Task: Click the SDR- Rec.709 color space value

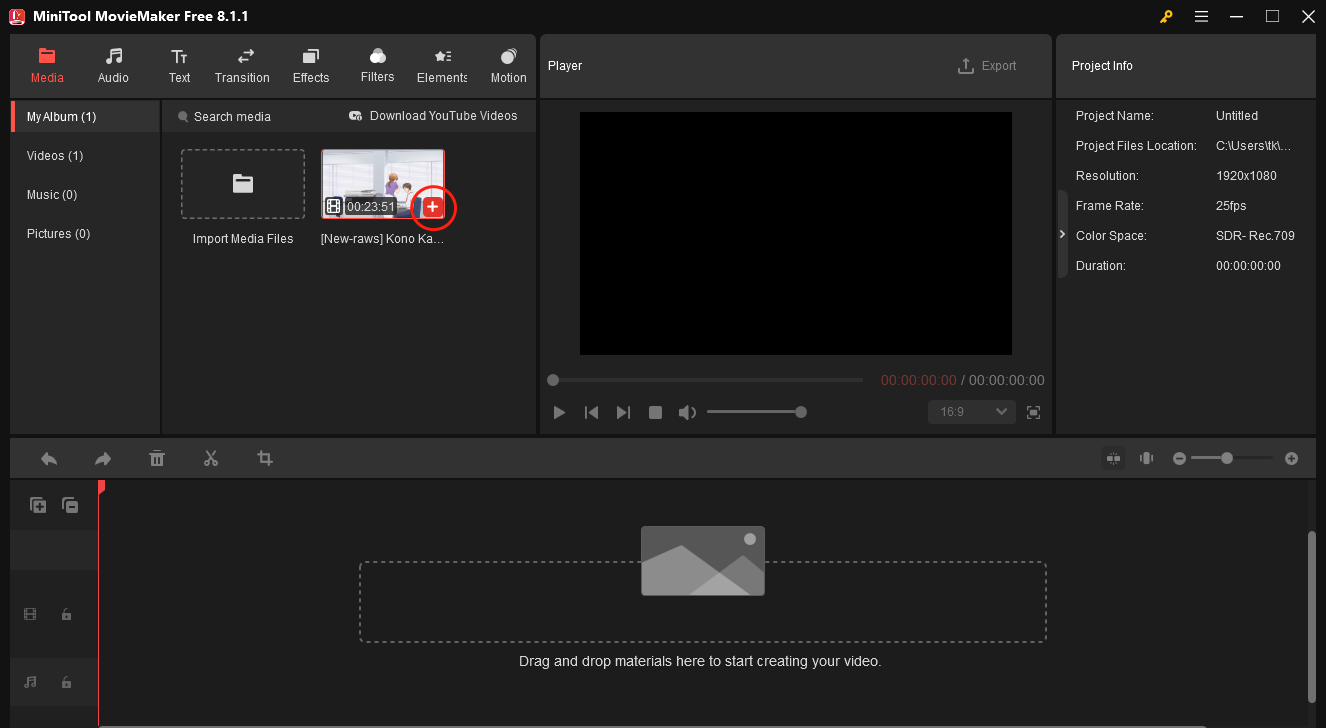Action: point(1255,236)
